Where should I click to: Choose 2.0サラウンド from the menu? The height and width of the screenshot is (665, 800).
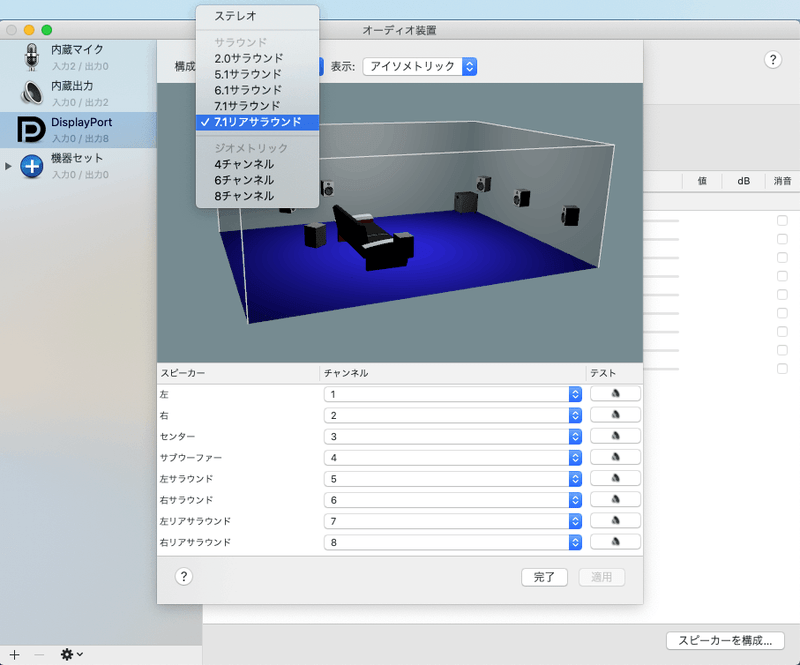[x=258, y=58]
